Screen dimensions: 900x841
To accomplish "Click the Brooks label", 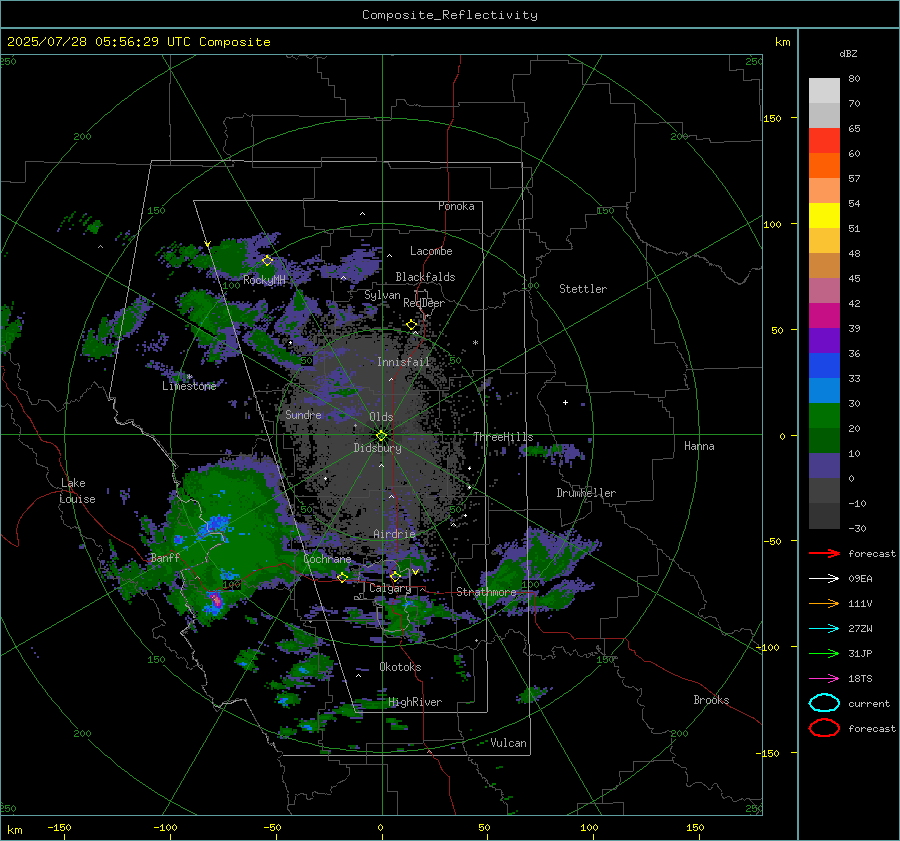I will coord(711,700).
